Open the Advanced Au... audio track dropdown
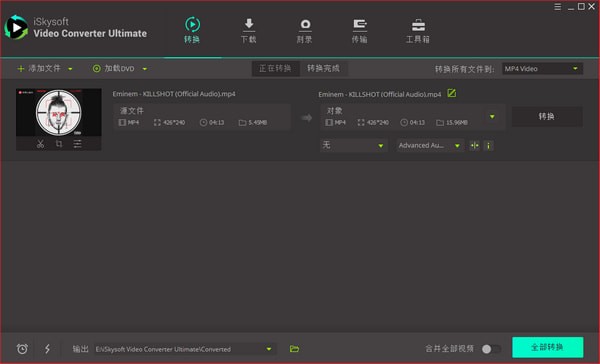This screenshot has width=600, height=364. pyautogui.click(x=430, y=145)
